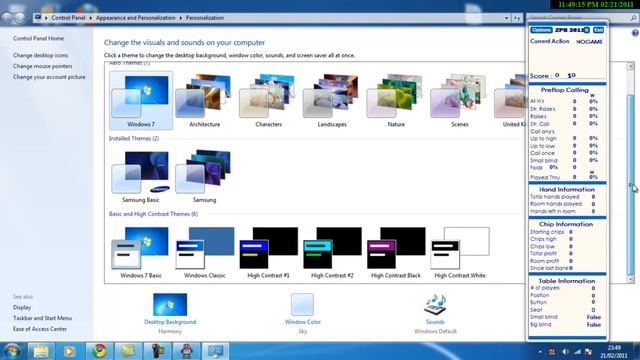This screenshot has width=640, height=360.
Task: Apply the Samsung installed theme
Action: tap(204, 176)
